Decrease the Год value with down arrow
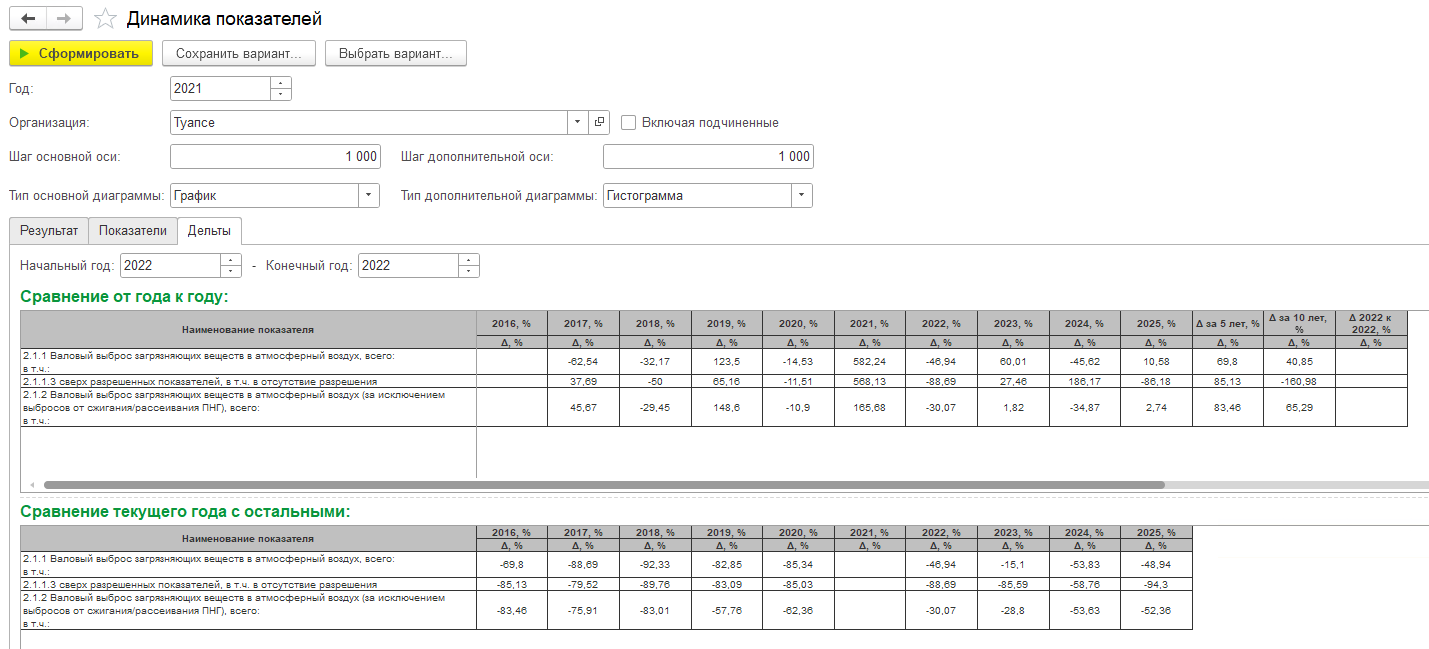Viewport: 1429px width, 649px height. pos(281,94)
